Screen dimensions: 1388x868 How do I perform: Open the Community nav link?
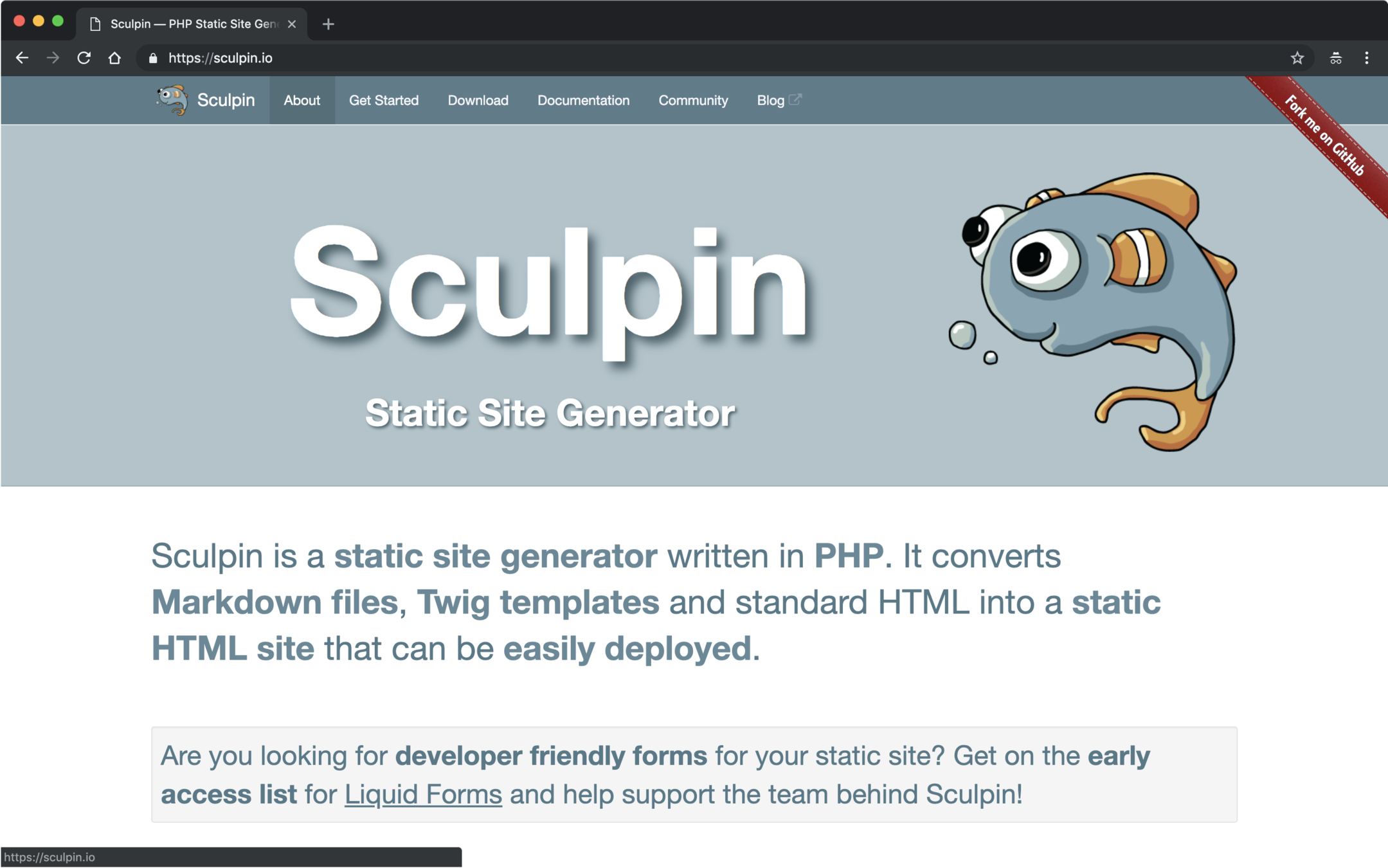(692, 100)
